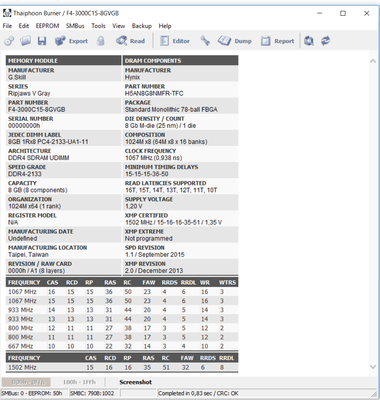The height and width of the screenshot is (400, 380).
Task: Click the Export toolbar button
Action: [71, 41]
